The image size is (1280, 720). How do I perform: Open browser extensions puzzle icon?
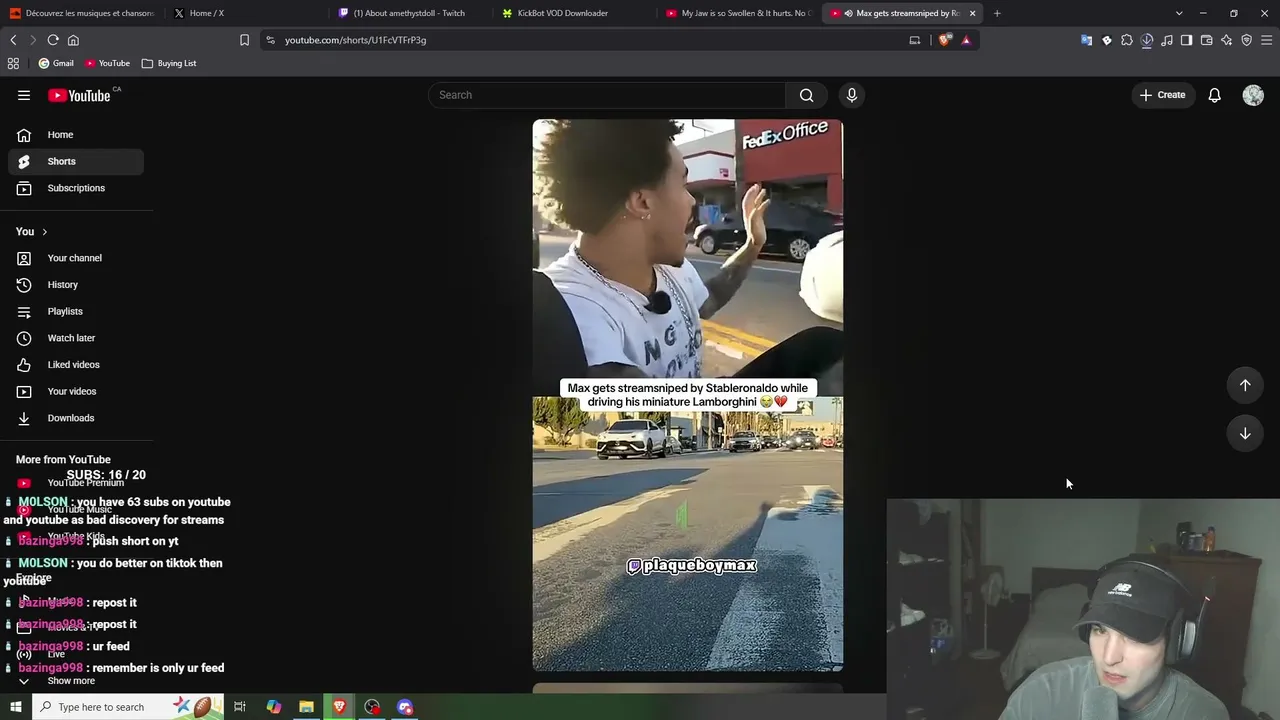click(x=1127, y=40)
